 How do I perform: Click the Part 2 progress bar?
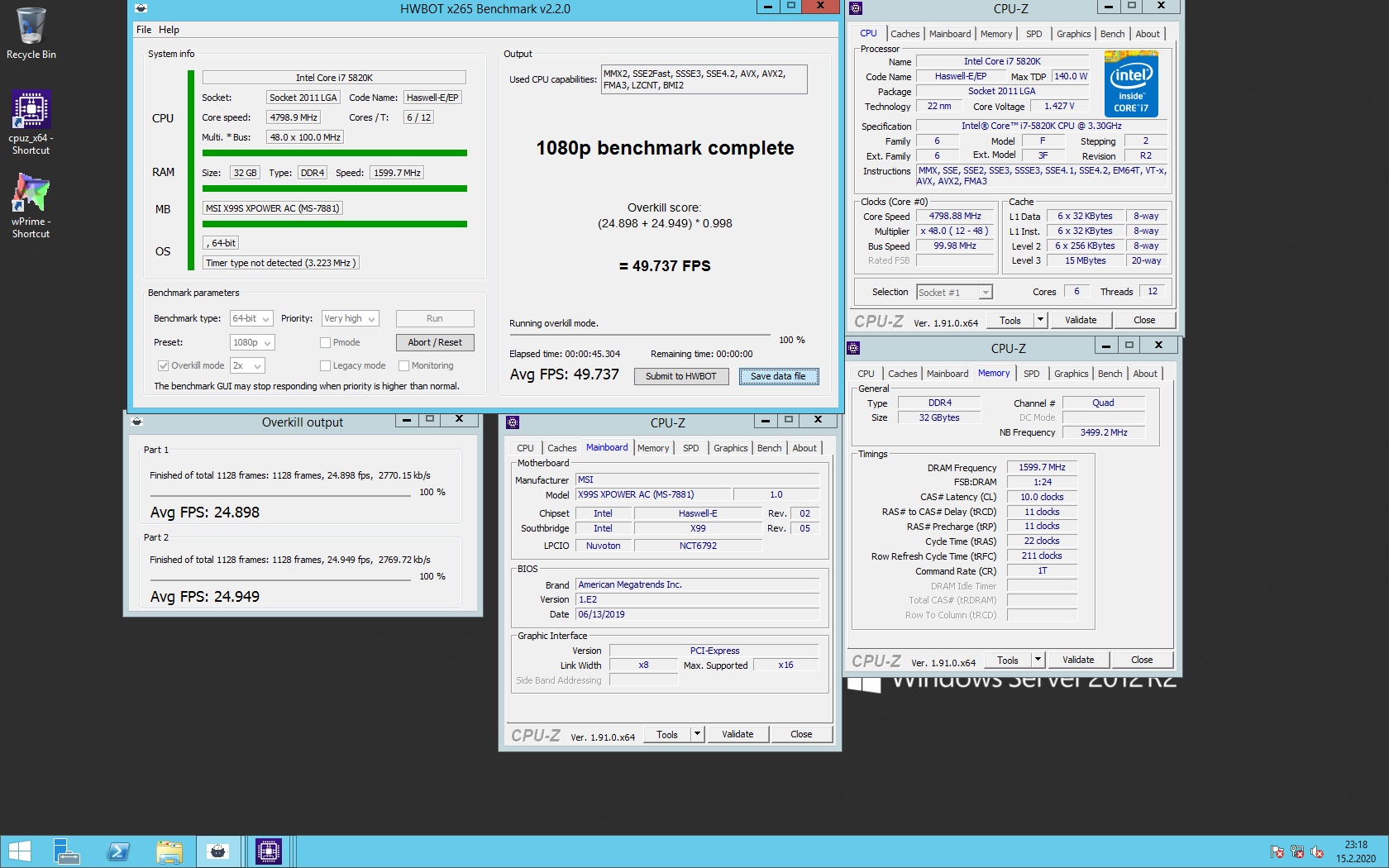point(280,580)
